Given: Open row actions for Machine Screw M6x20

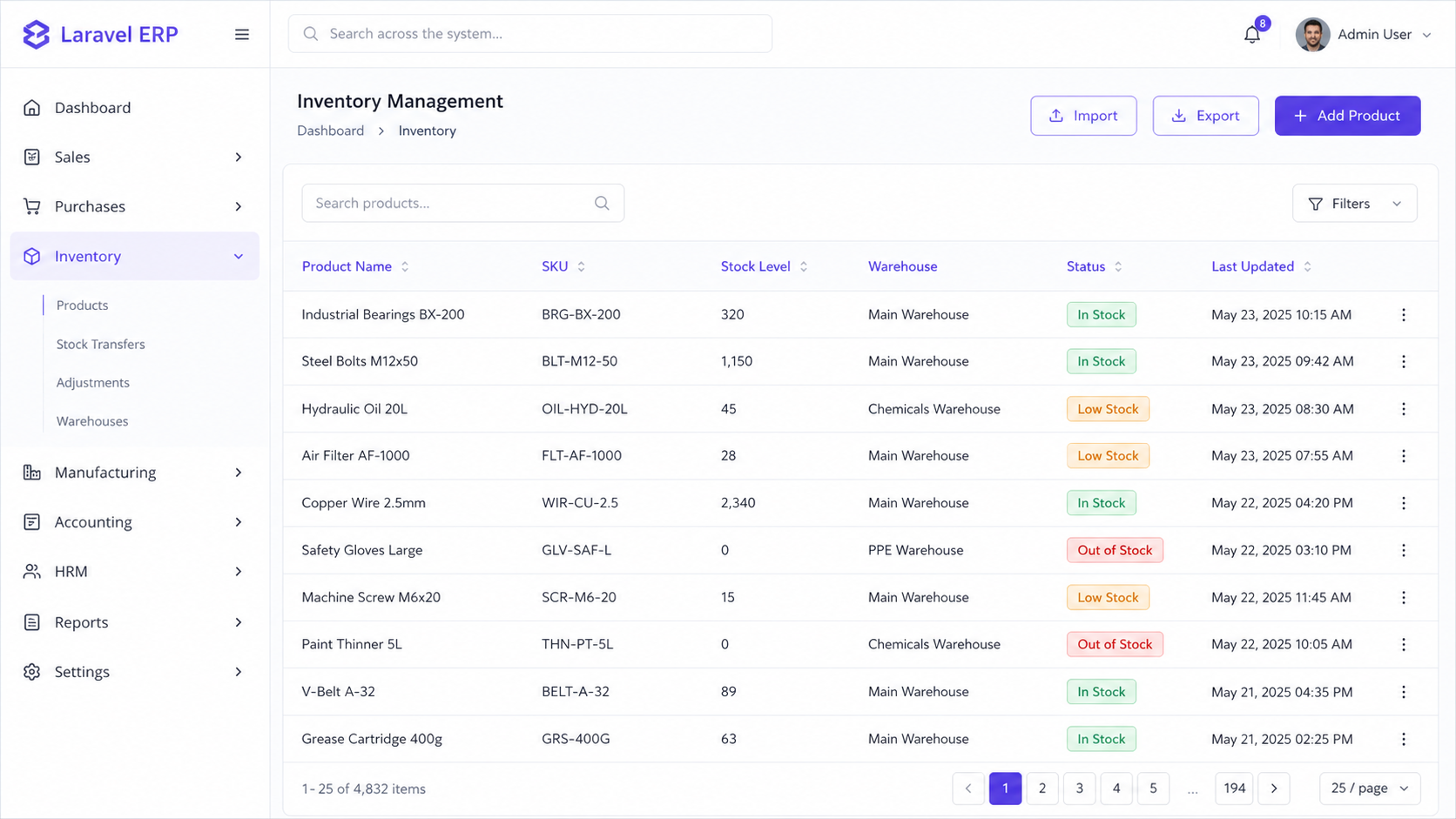Looking at the screenshot, I should 1403,597.
